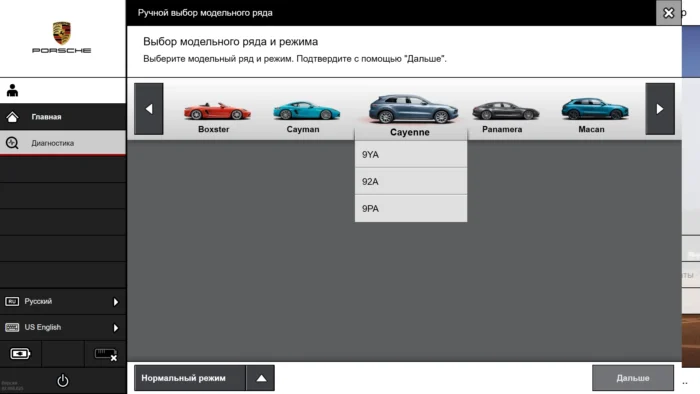Click the battery status icon
This screenshot has width=700, height=394.
pyautogui.click(x=20, y=354)
